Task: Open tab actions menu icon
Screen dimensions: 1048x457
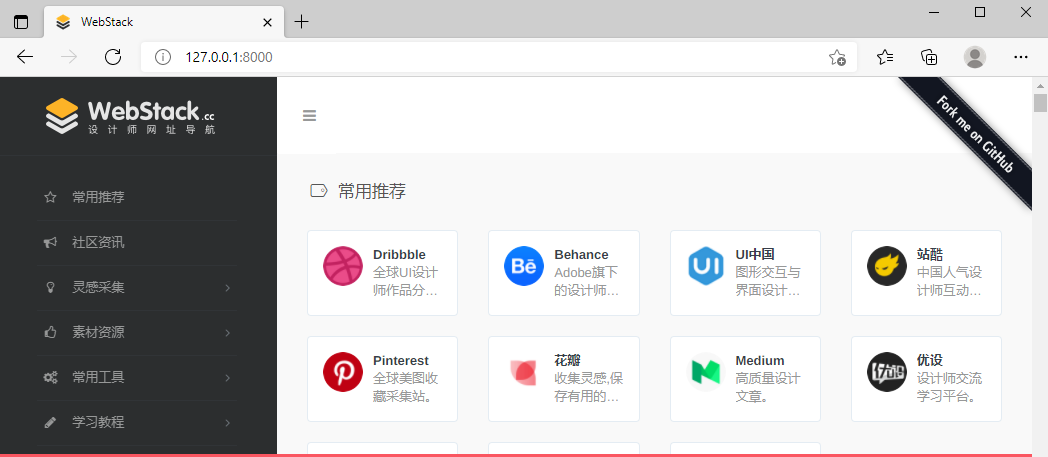Action: tap(21, 21)
